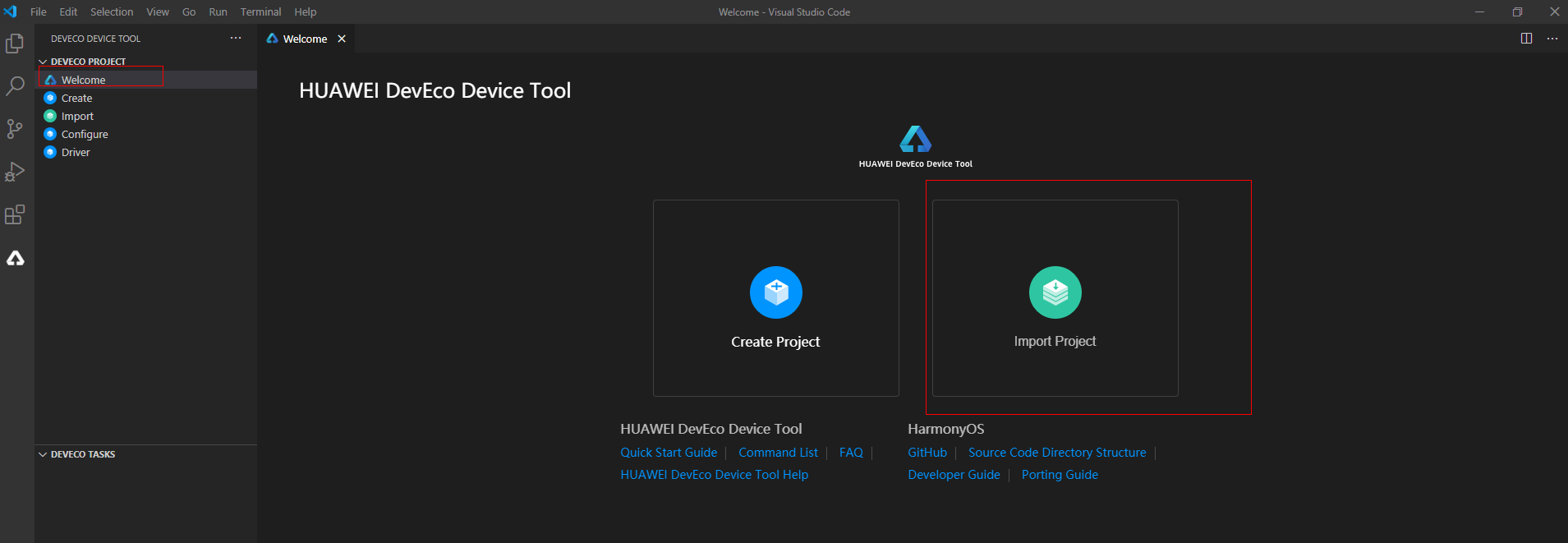Split the editor to the right
Viewport: 1568px width, 543px height.
pyautogui.click(x=1526, y=39)
